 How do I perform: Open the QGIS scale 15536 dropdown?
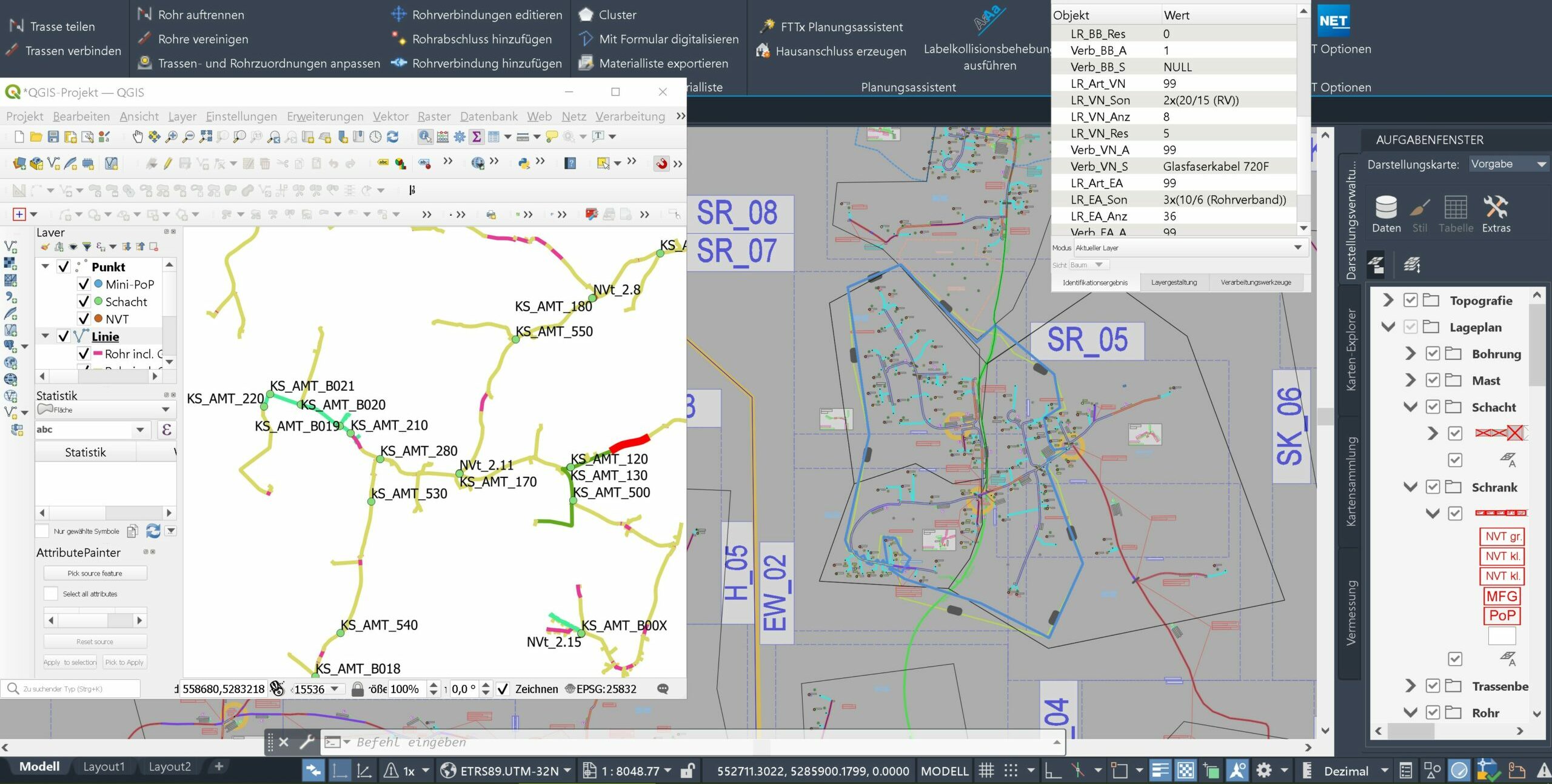click(335, 689)
